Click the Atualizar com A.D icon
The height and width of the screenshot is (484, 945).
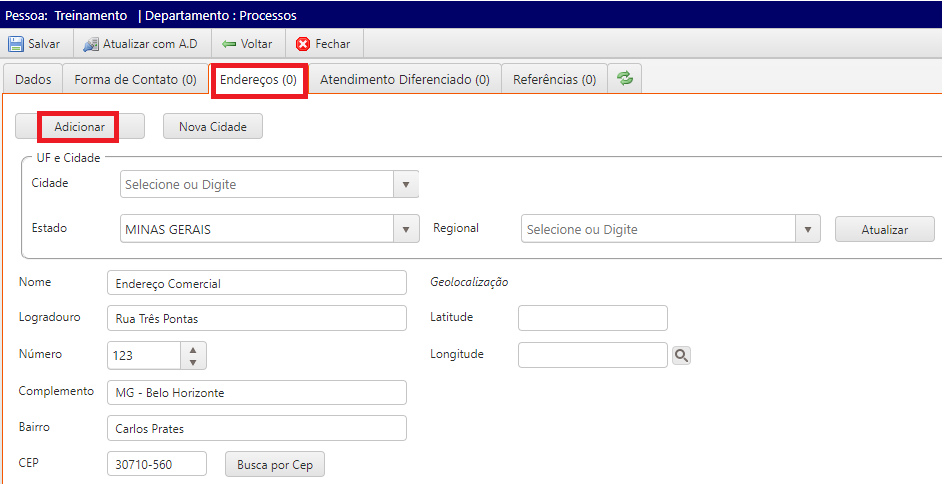91,44
